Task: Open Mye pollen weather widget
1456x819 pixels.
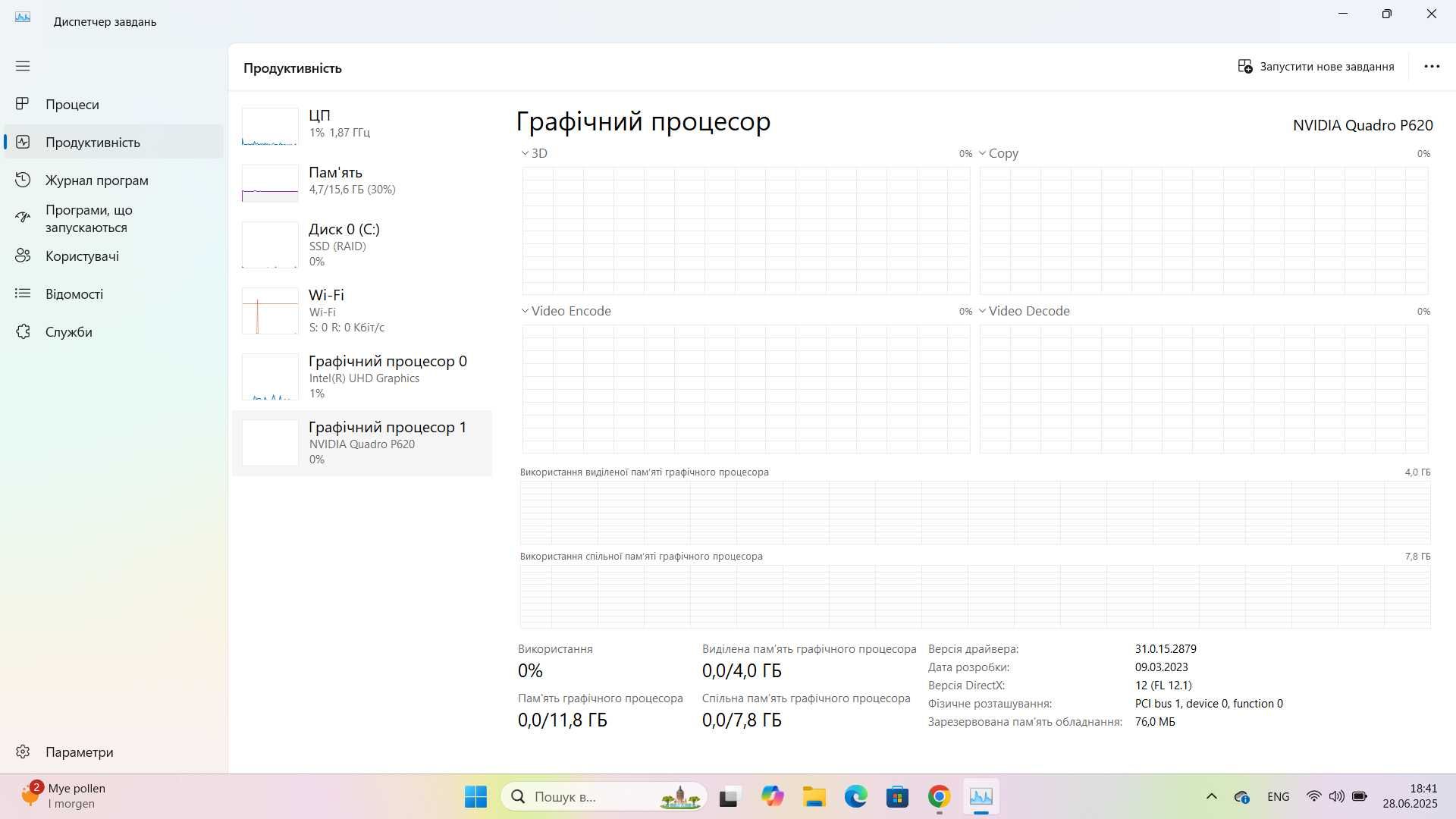Action: (64, 796)
